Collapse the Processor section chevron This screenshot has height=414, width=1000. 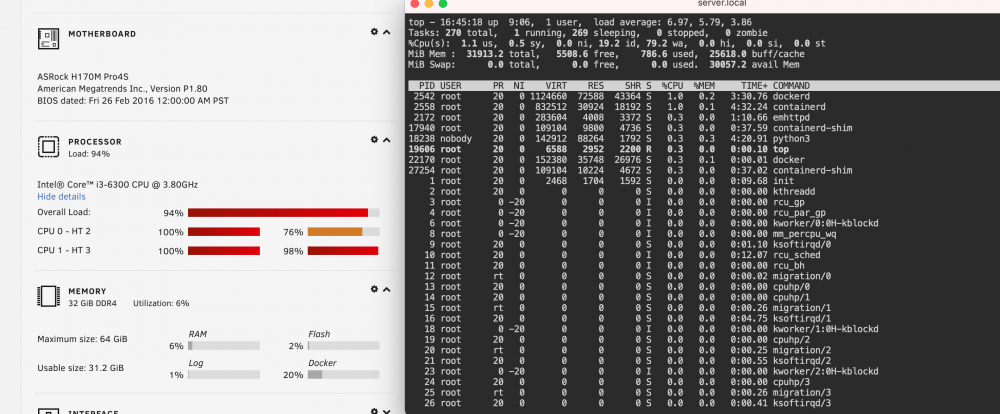(386, 140)
